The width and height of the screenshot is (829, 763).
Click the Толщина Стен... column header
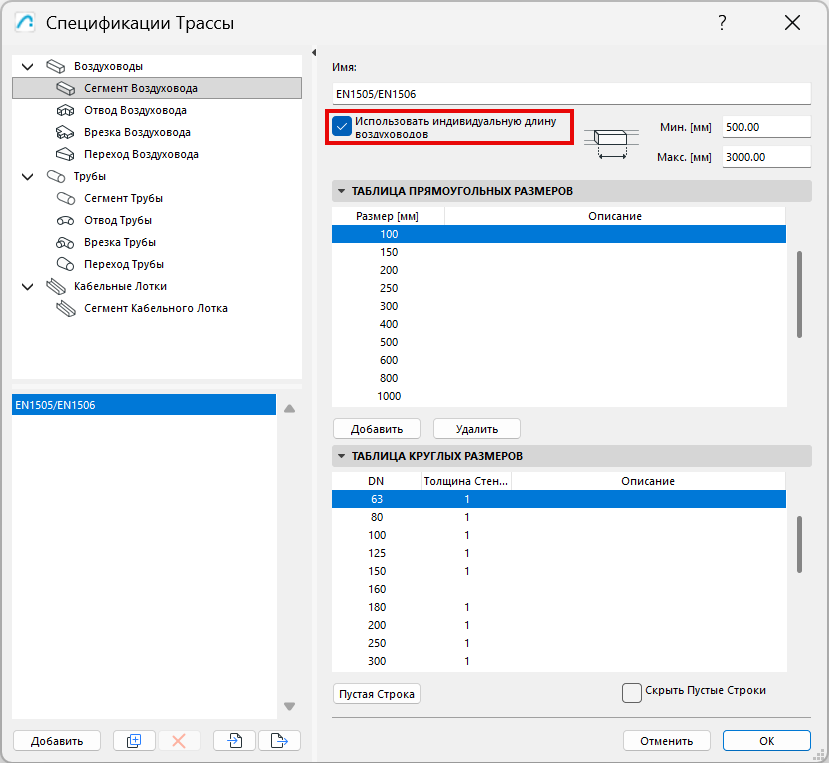pyautogui.click(x=466, y=481)
